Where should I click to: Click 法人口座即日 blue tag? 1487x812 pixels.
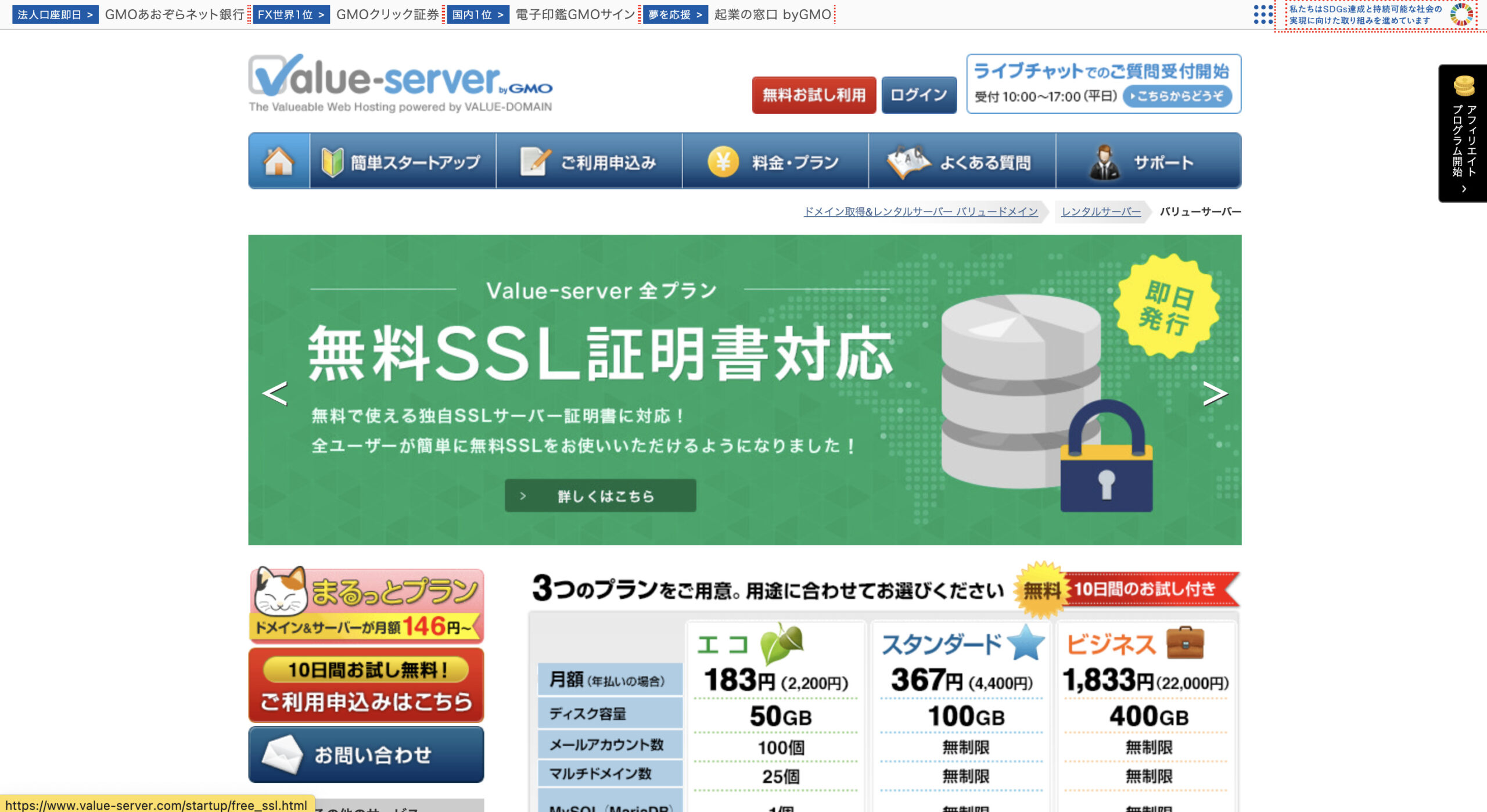55,15
